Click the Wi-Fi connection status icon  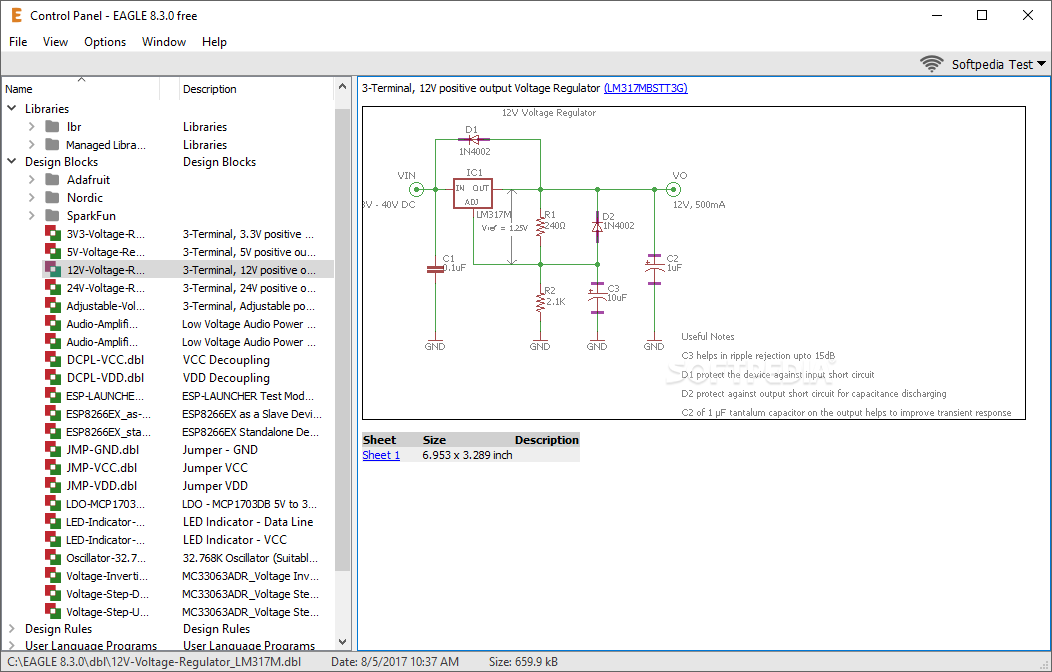931,64
